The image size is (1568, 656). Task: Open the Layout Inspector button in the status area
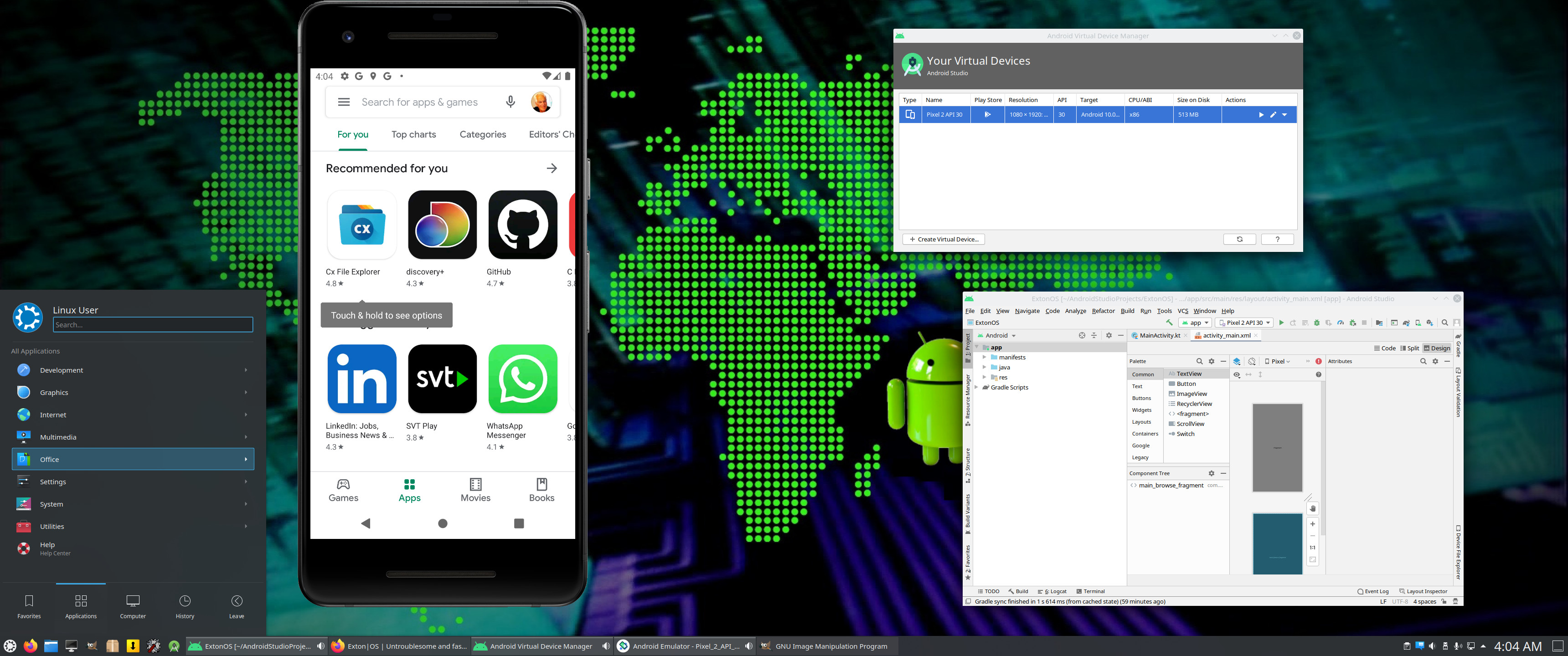click(1423, 591)
